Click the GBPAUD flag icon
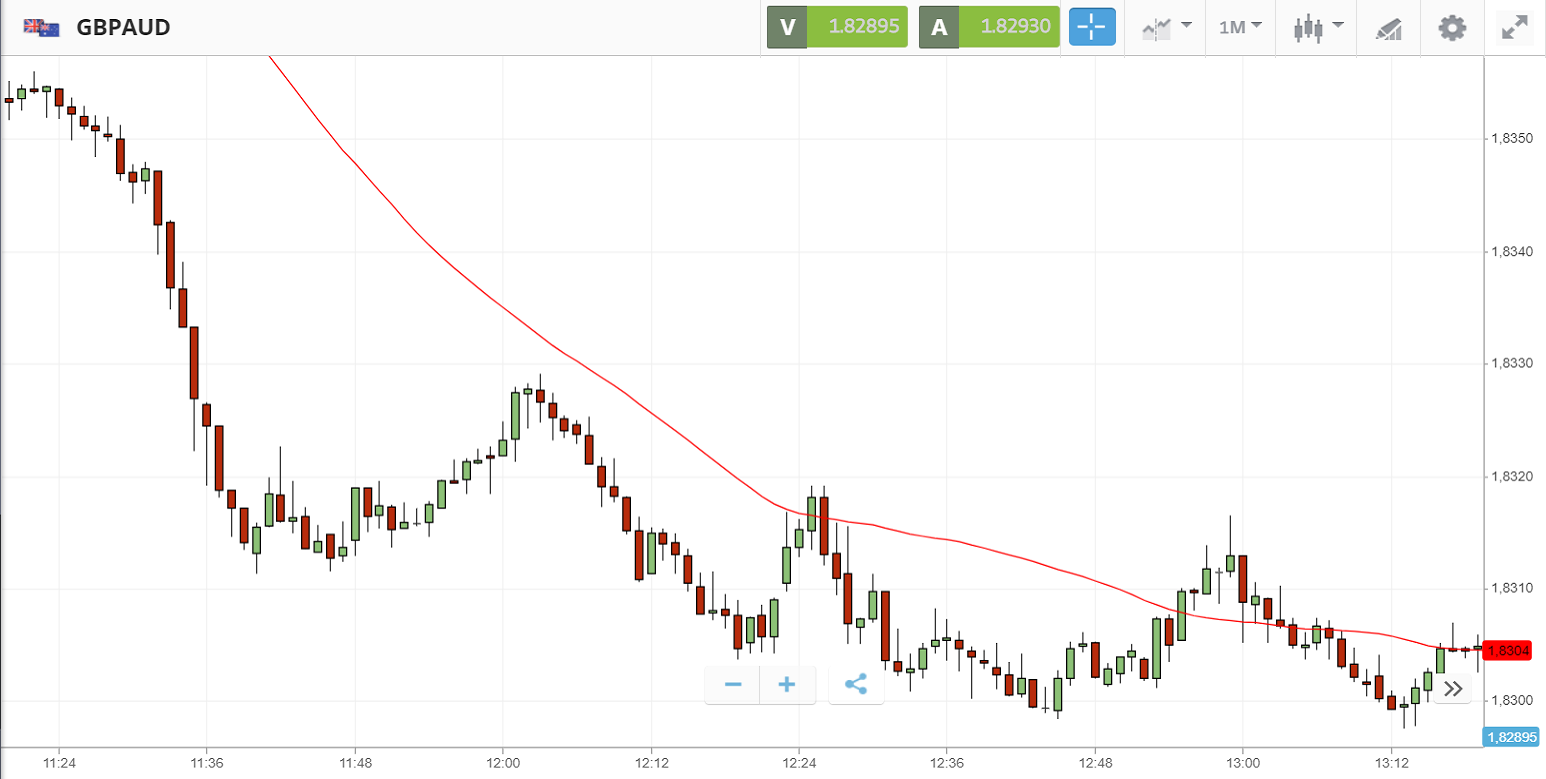1546x779 pixels. pos(42,27)
